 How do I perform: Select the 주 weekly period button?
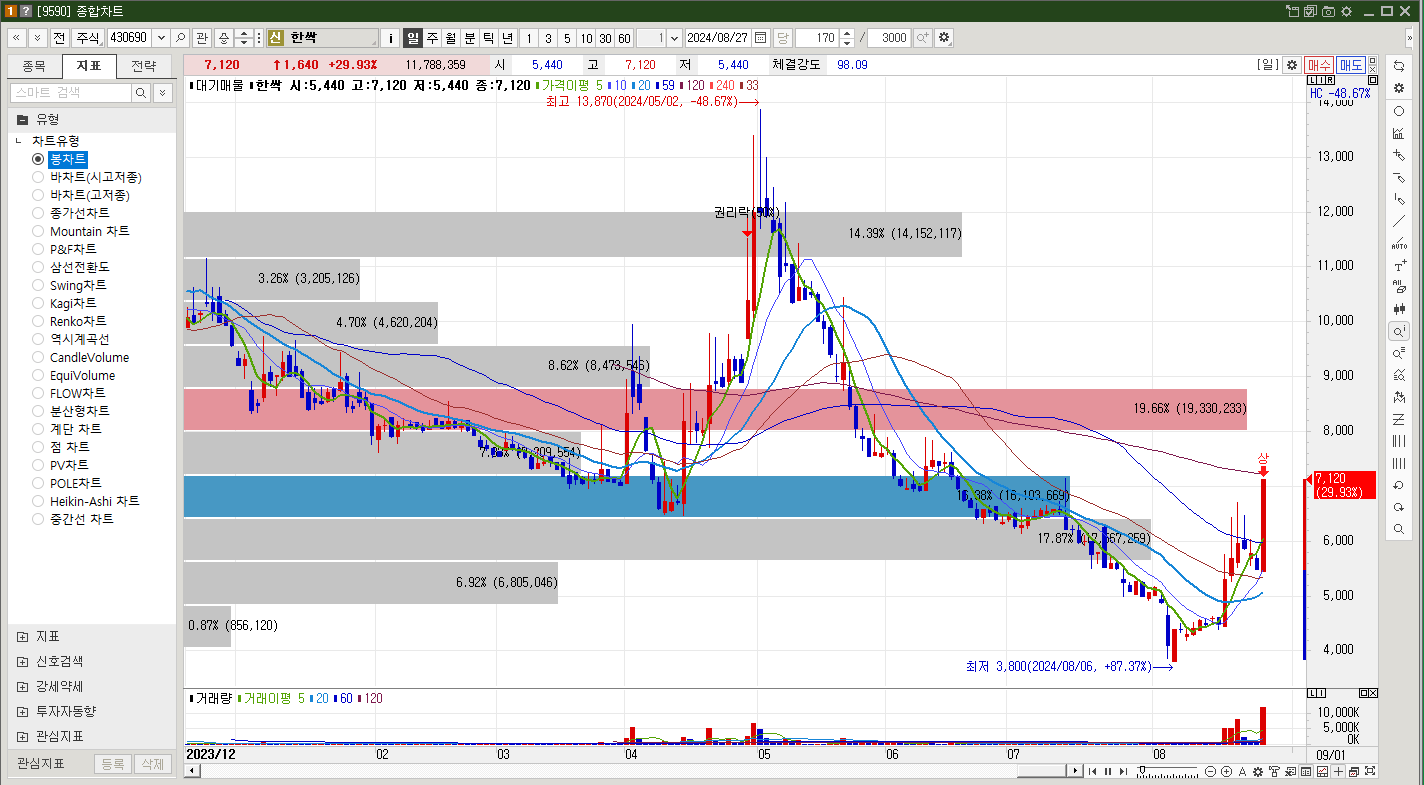[x=432, y=38]
